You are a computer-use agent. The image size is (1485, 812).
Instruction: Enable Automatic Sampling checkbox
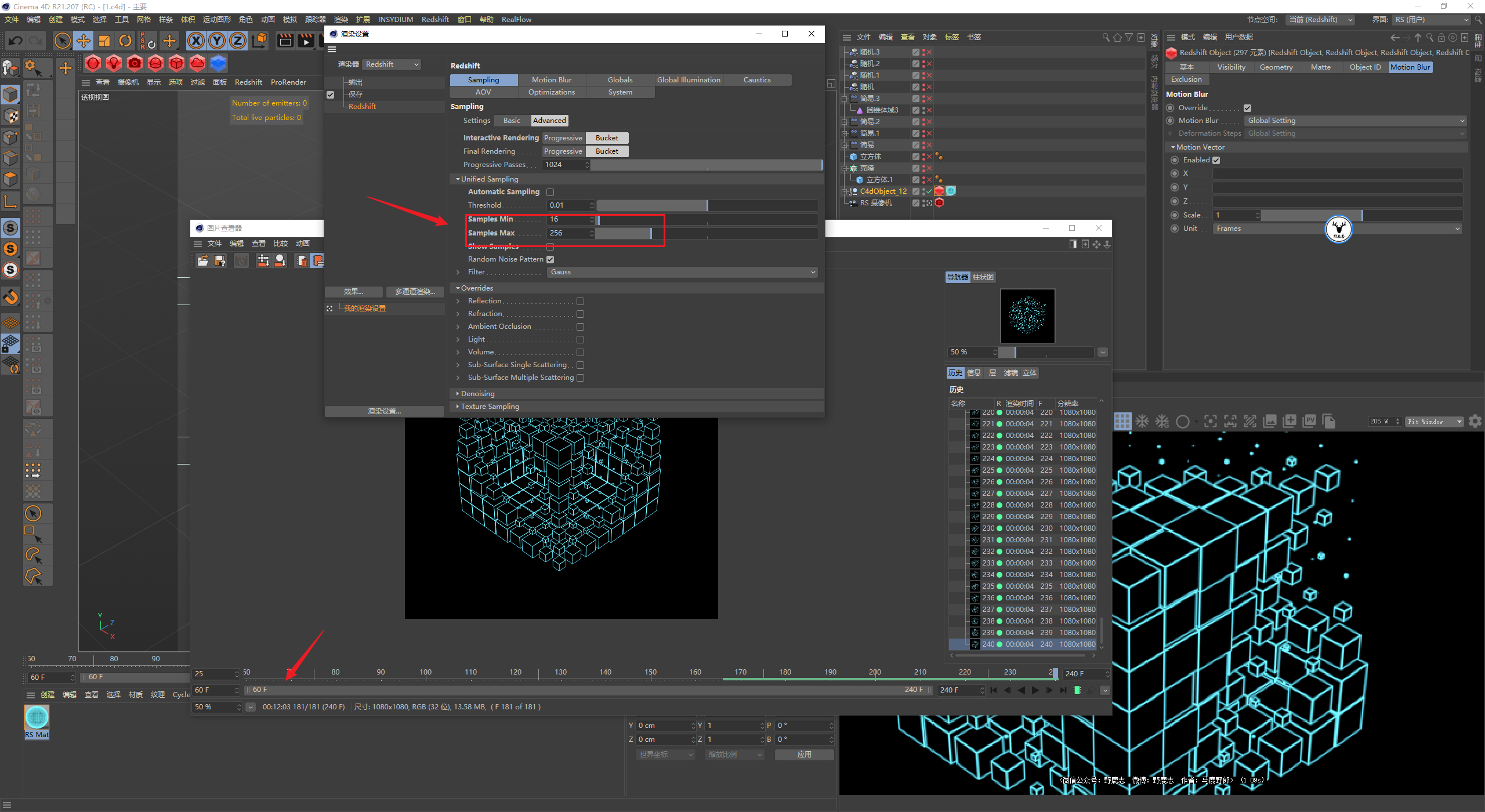[x=550, y=192]
